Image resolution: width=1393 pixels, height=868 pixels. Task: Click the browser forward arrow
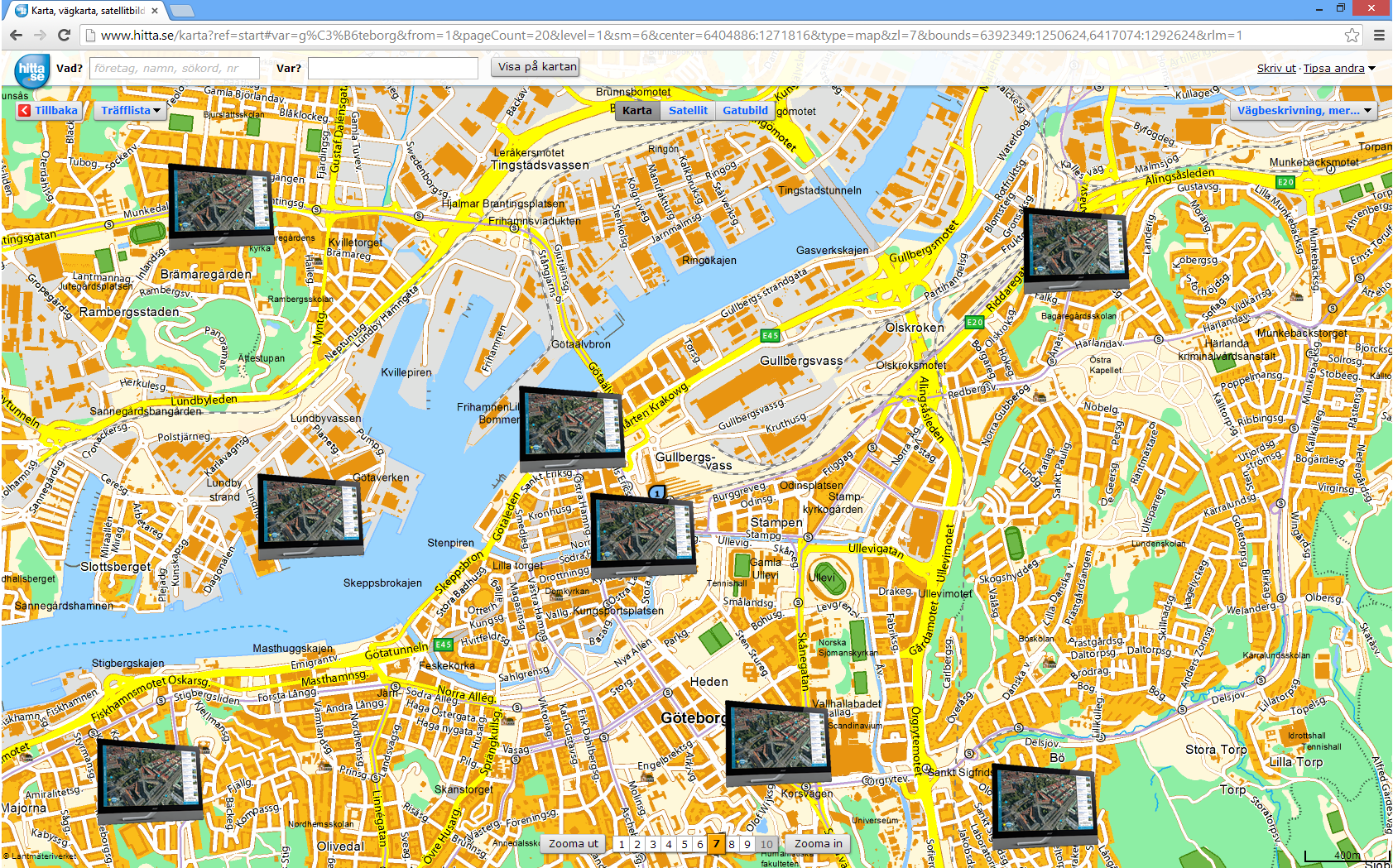click(40, 35)
